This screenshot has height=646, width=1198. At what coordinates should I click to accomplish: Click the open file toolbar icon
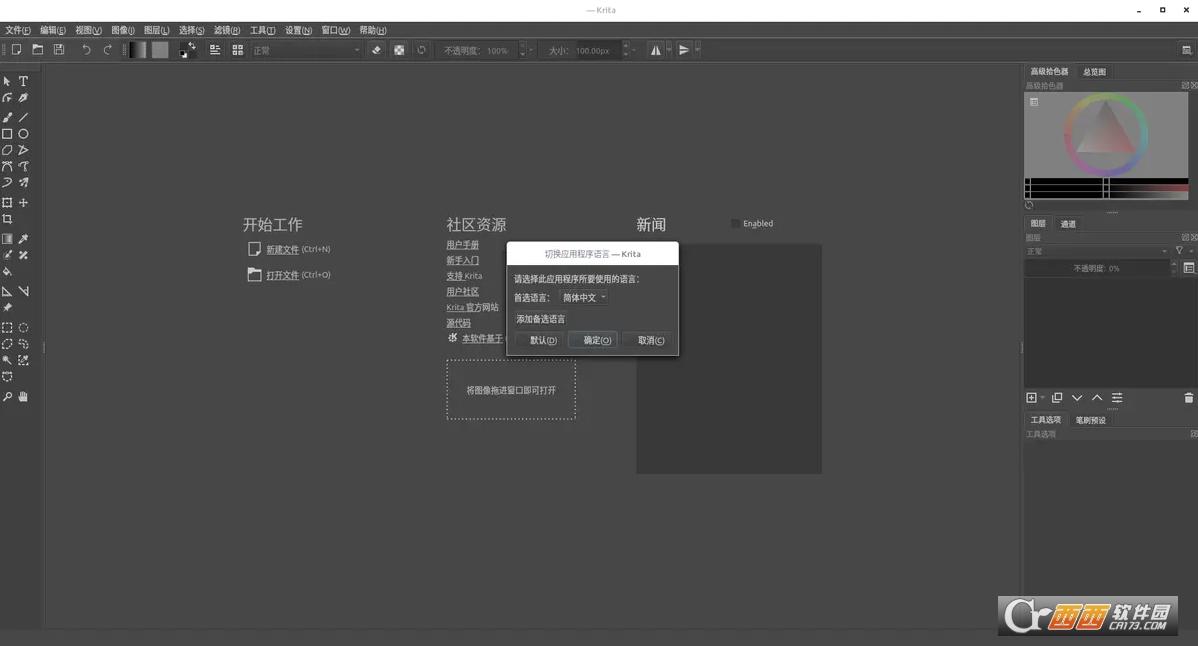37,50
